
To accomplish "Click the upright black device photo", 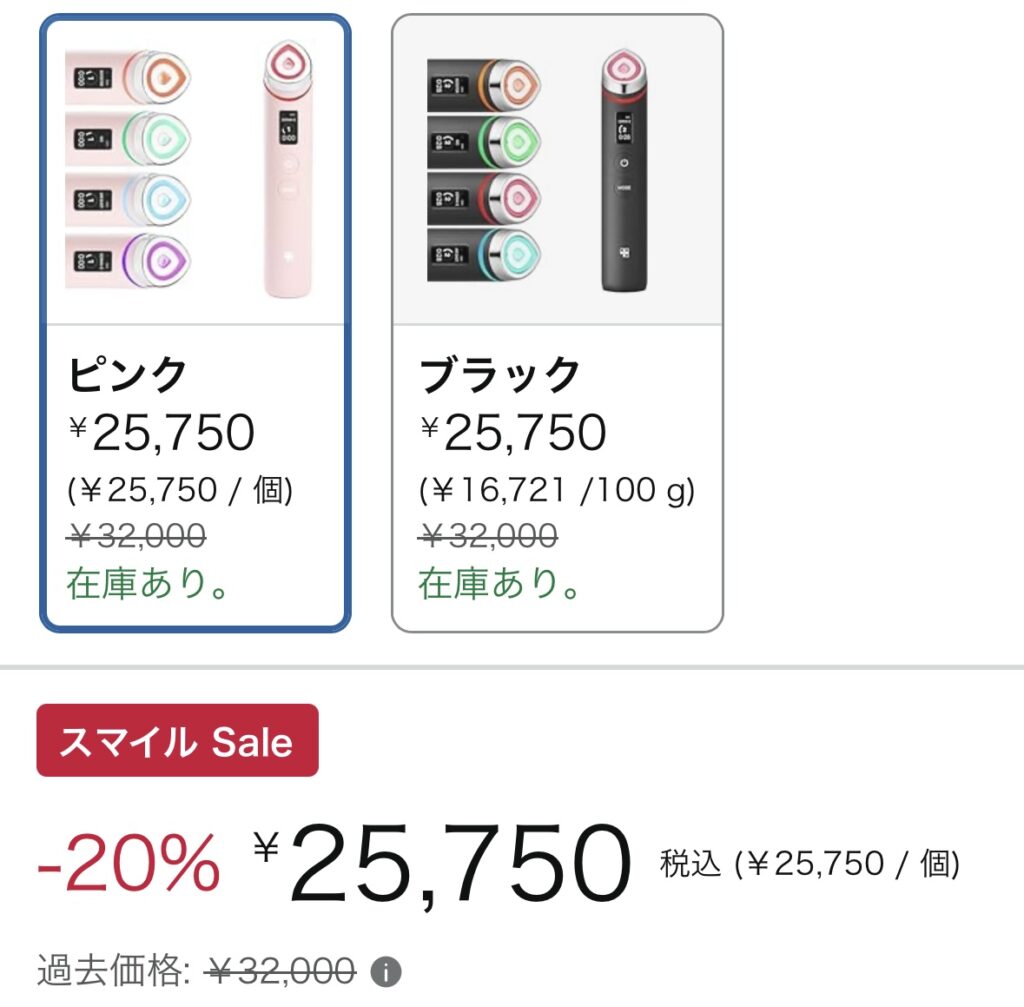I will 625,170.
